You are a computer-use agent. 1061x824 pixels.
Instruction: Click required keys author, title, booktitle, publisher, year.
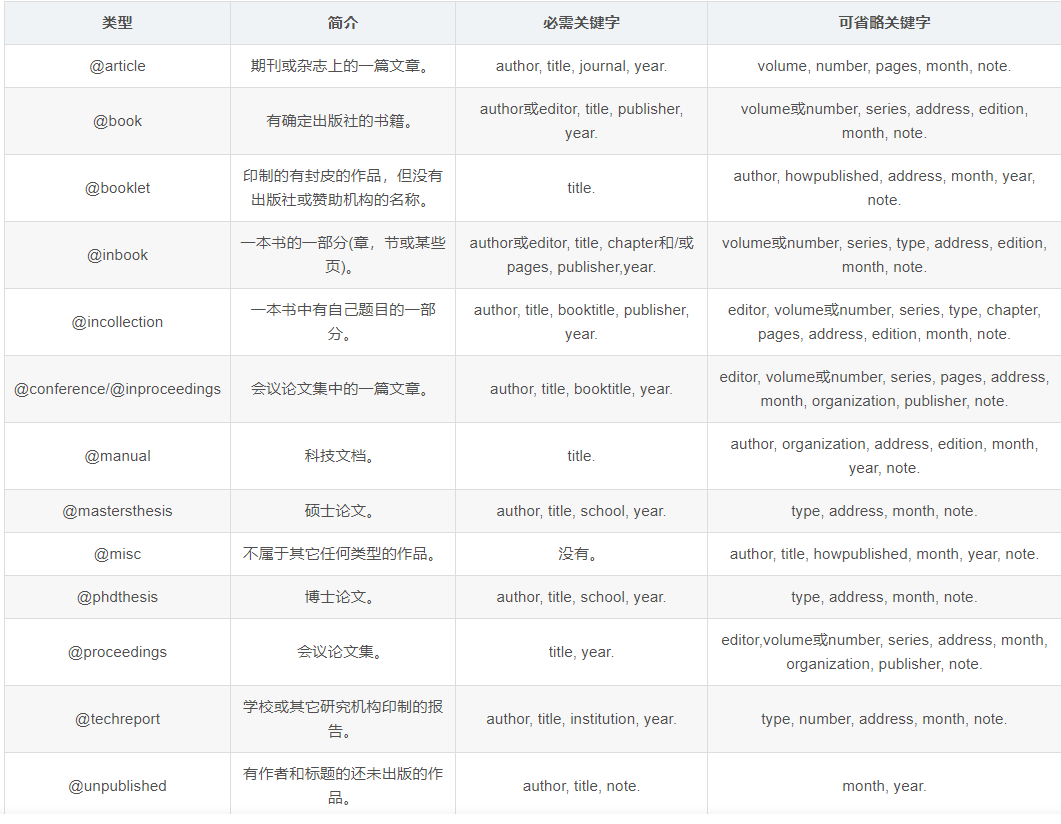point(581,322)
